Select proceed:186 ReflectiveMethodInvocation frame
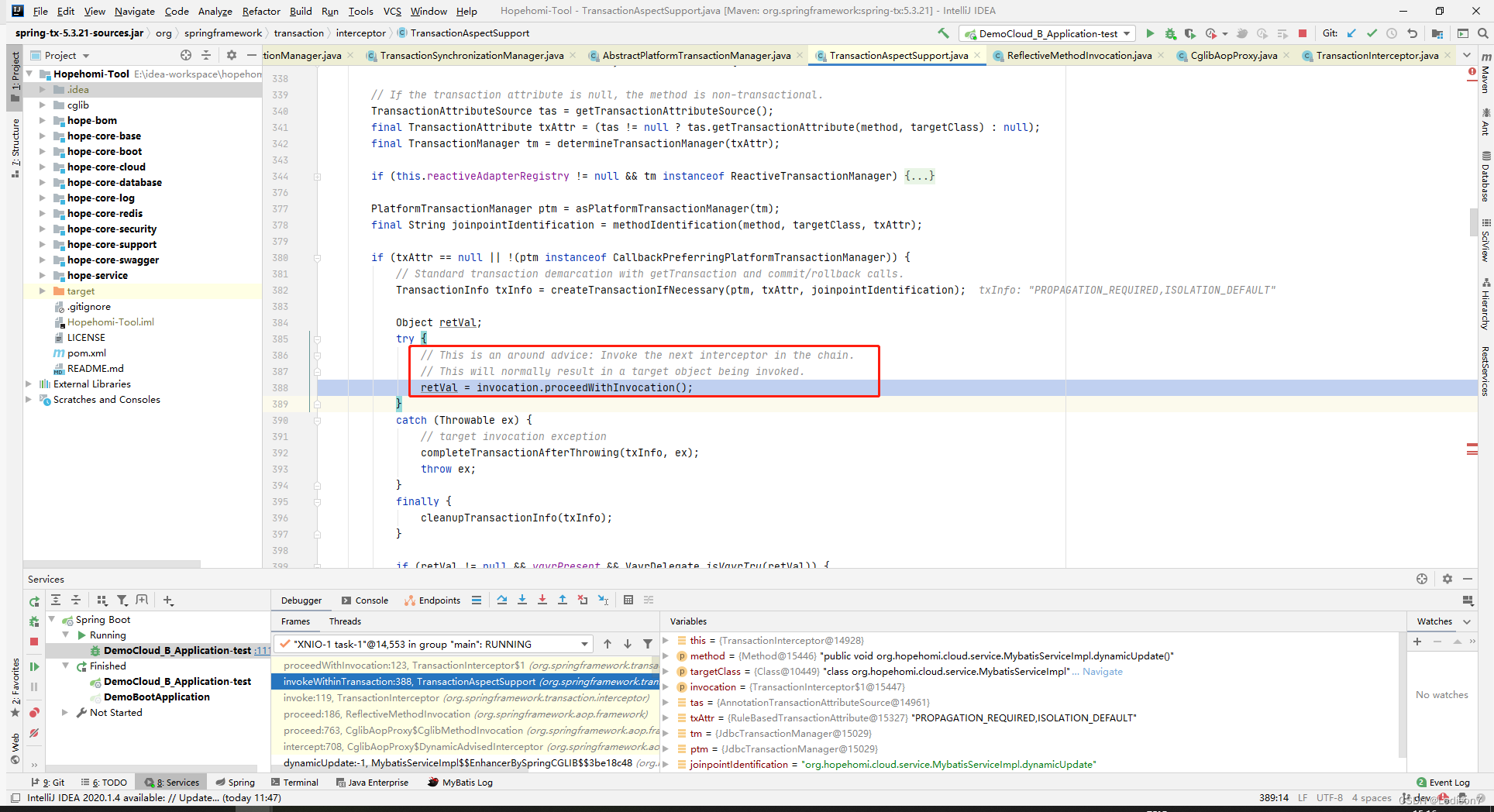Image resolution: width=1494 pixels, height=812 pixels. pos(465,714)
